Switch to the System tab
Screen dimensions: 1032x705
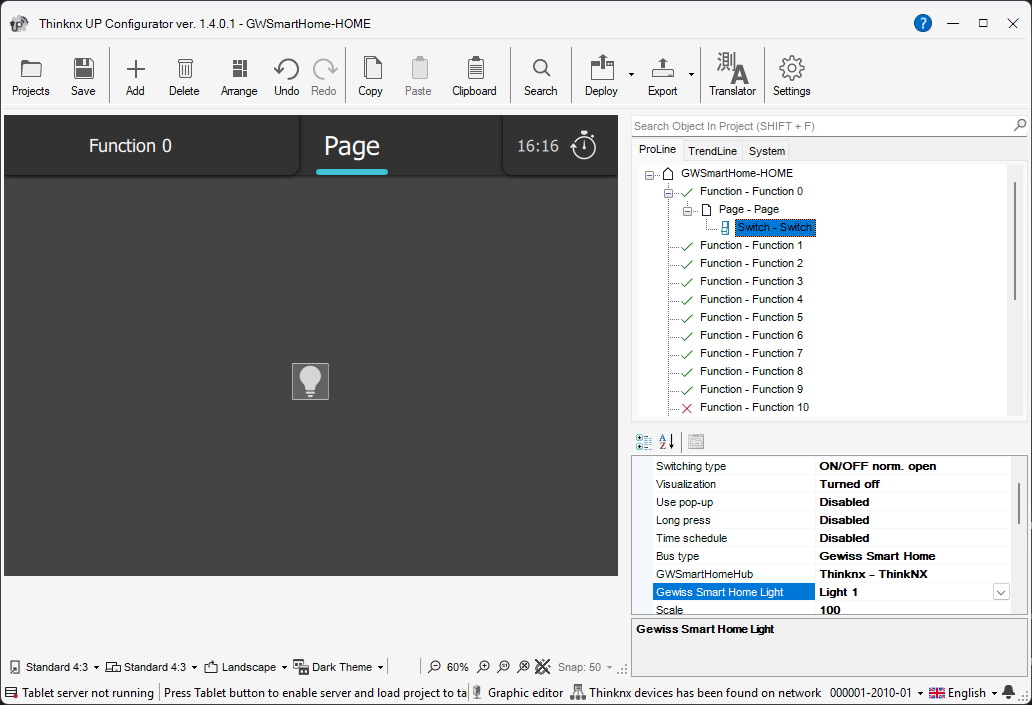click(x=767, y=151)
